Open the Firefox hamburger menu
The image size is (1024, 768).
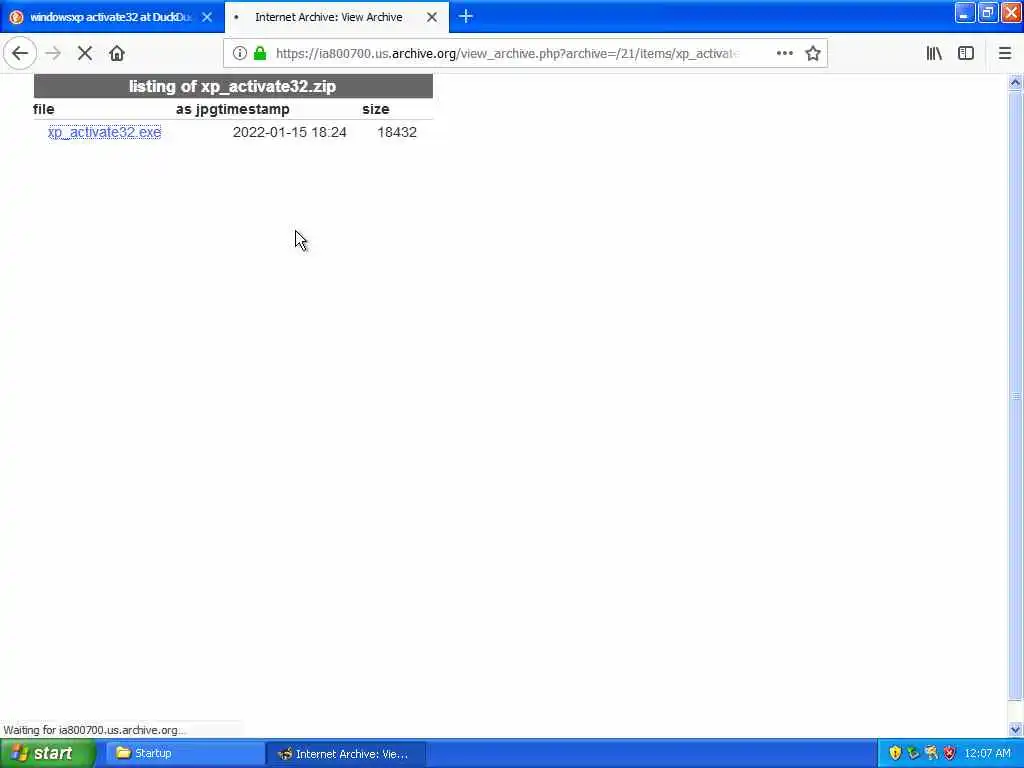pyautogui.click(x=1004, y=53)
